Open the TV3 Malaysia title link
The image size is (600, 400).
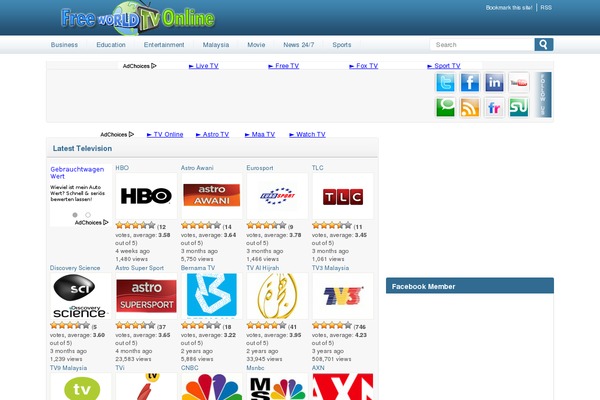pos(330,268)
